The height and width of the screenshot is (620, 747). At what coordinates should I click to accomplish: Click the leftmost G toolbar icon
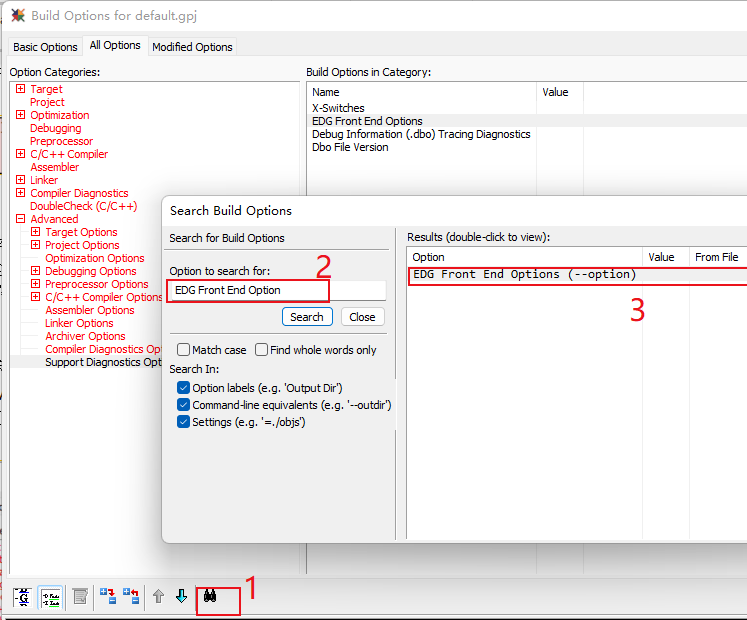point(22,596)
